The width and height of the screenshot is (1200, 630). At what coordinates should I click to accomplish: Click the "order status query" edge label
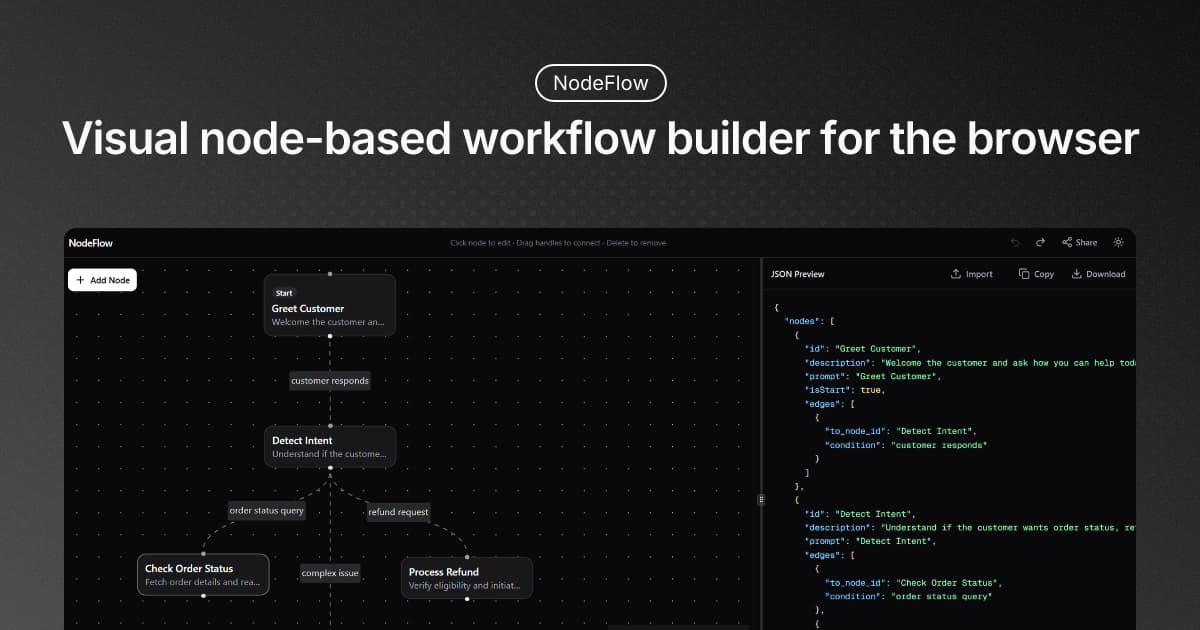266,511
